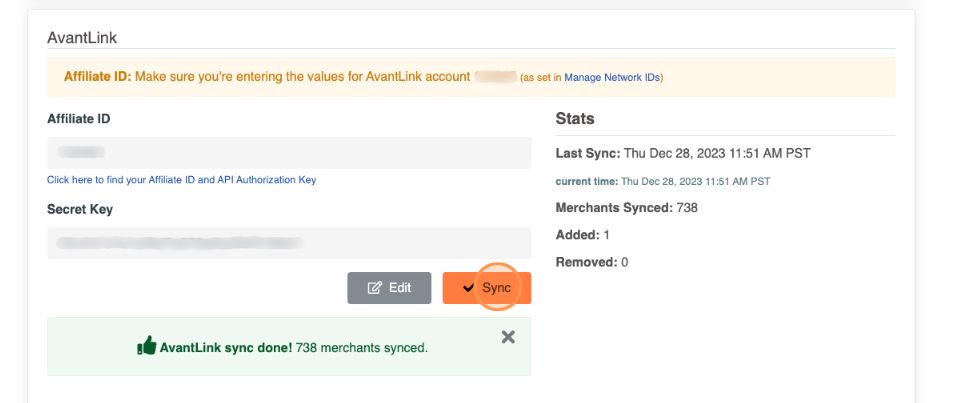Screen dimensions: 970x403
Task: Focus the Affiliate ID input field
Action: pos(288,153)
